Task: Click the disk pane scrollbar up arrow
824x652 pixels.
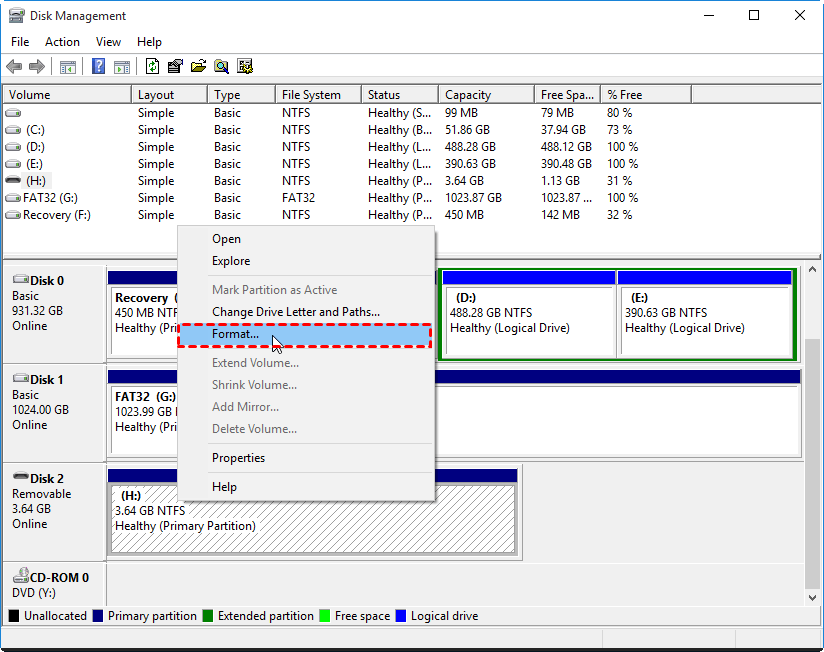Action: [812, 270]
